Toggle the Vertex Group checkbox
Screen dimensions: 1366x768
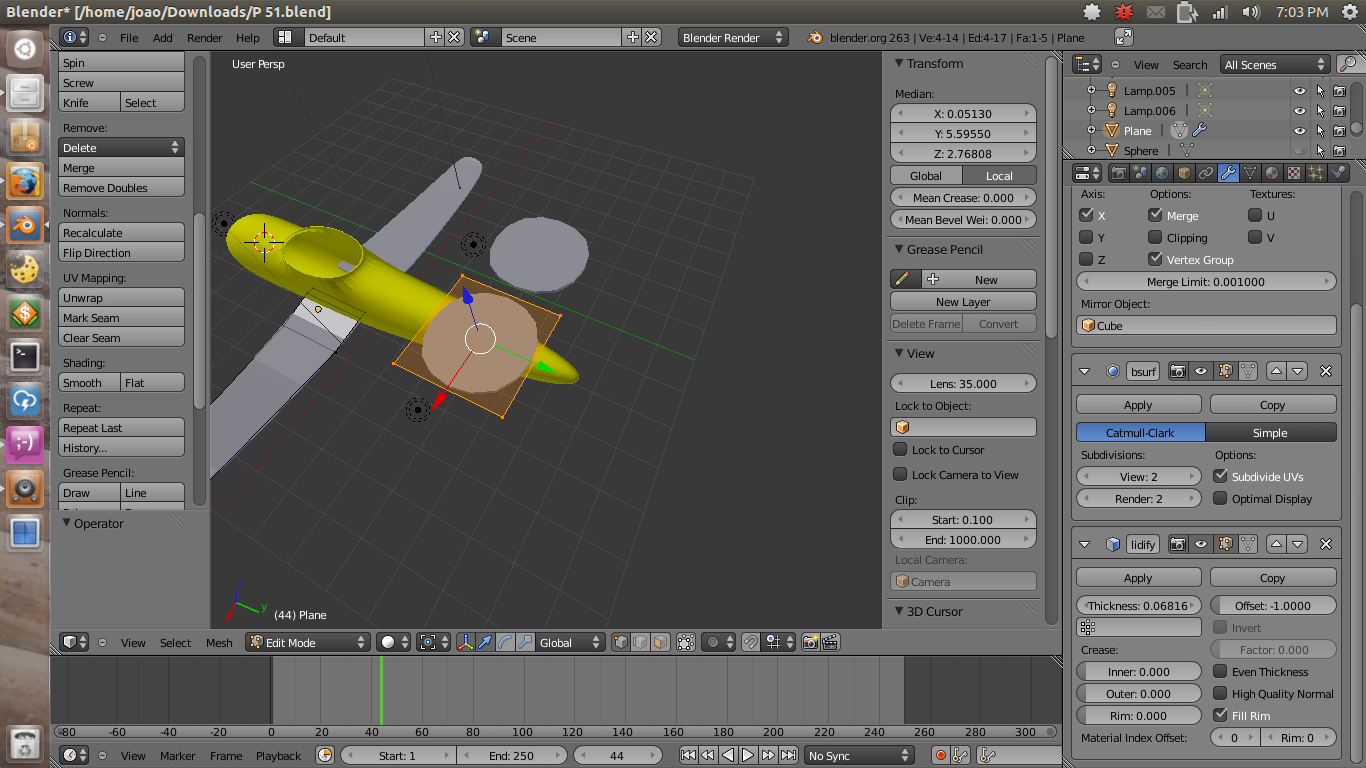[1155, 259]
